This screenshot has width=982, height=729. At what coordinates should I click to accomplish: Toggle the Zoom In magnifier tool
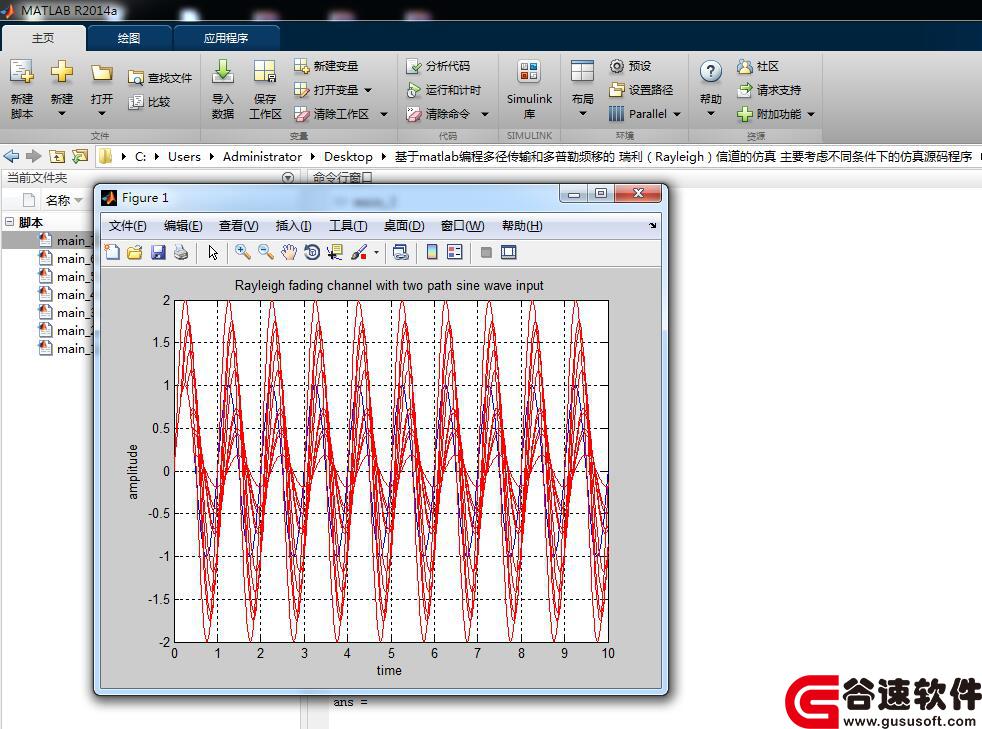pos(242,252)
